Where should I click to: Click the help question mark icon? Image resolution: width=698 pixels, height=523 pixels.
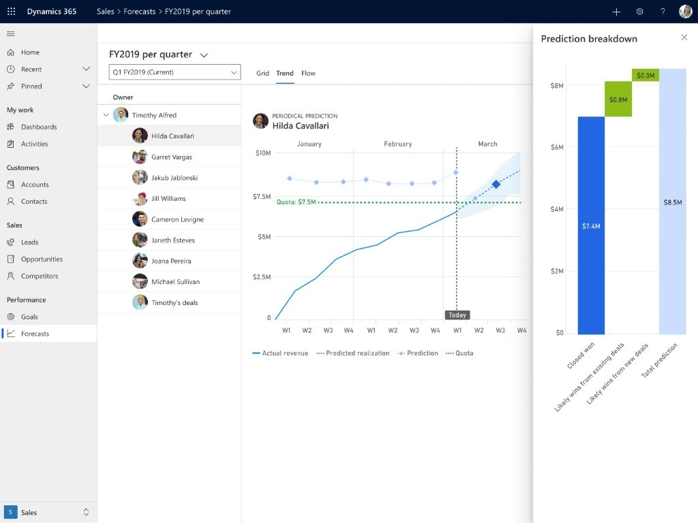point(662,12)
